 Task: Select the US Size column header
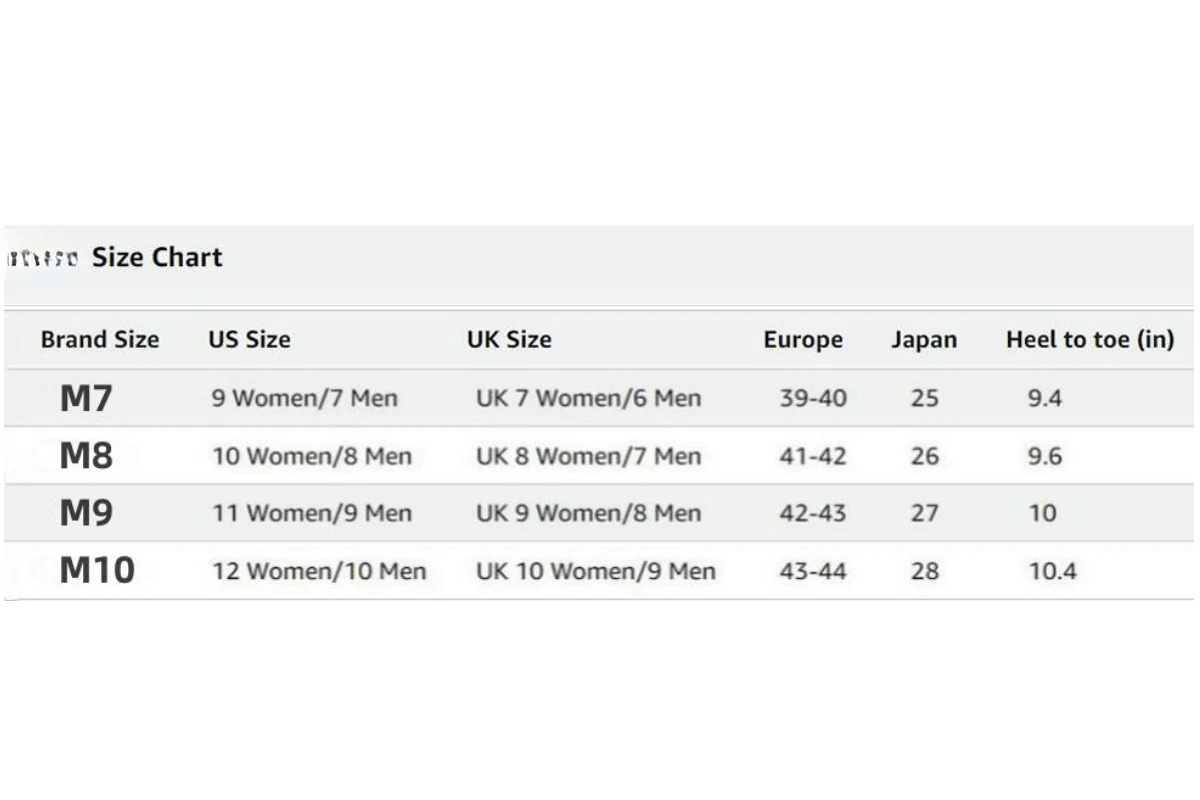(249, 340)
